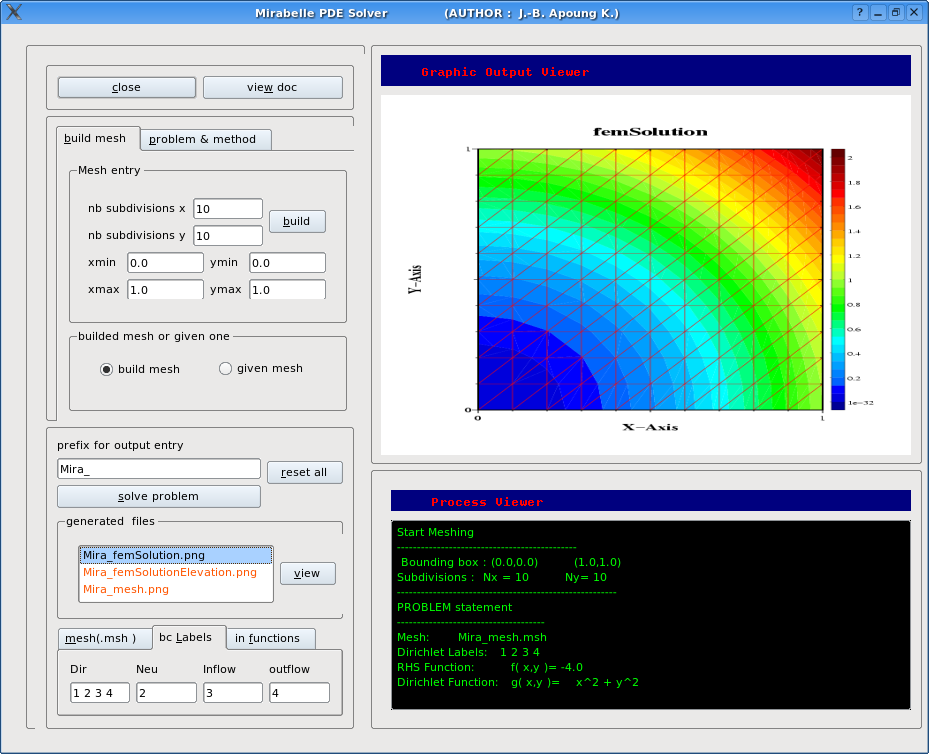The width and height of the screenshot is (929, 754).
Task: Click the nb subdivisions x field
Action: click(x=227, y=209)
